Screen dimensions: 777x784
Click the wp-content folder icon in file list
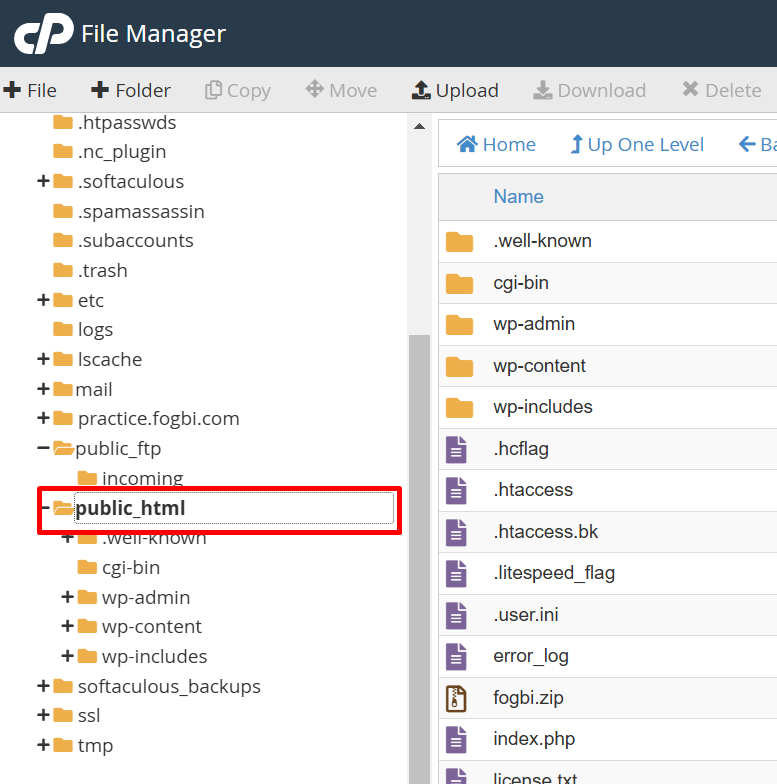pyautogui.click(x=459, y=366)
